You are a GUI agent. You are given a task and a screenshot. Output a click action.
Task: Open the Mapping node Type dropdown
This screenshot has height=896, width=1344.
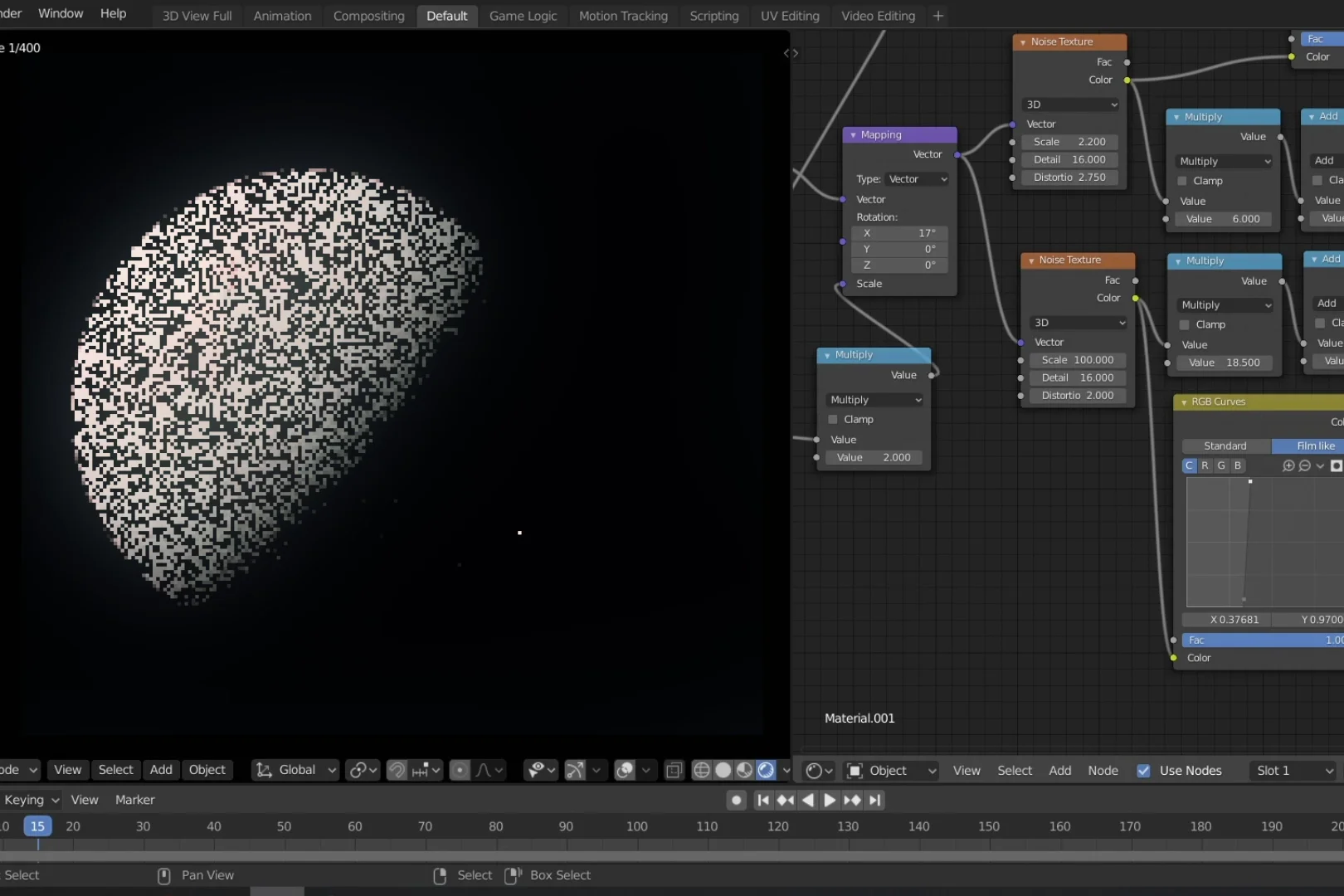tap(917, 179)
